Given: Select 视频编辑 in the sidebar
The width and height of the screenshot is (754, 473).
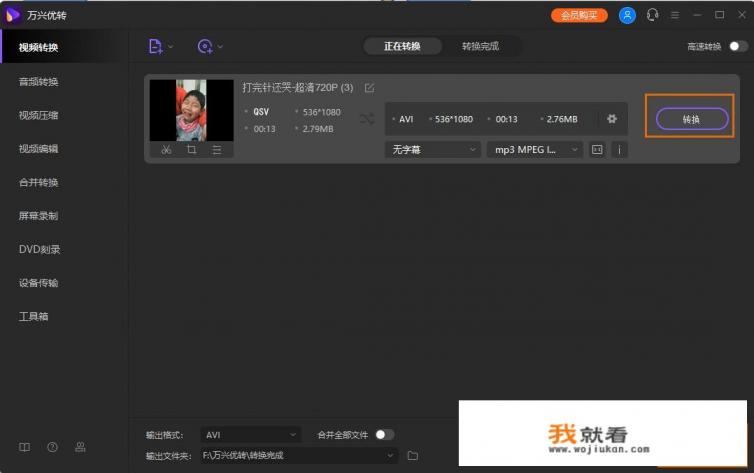Looking at the screenshot, I should pos(38,149).
